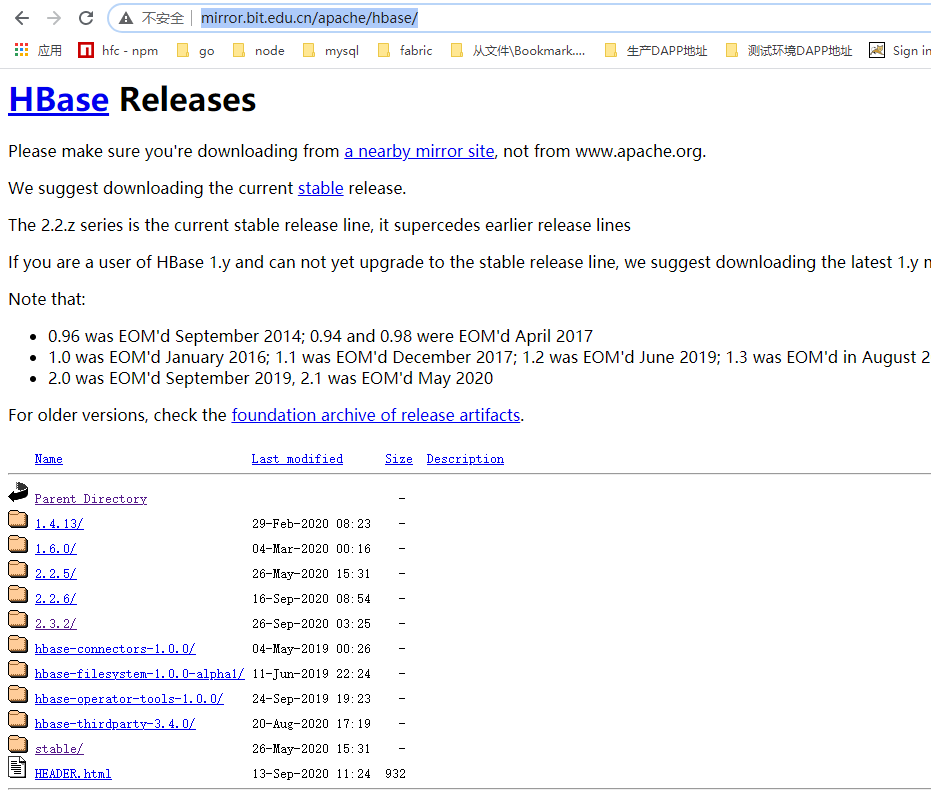This screenshot has height=796, width=931.
Task: Click the HBase heading link
Action: tap(59, 99)
